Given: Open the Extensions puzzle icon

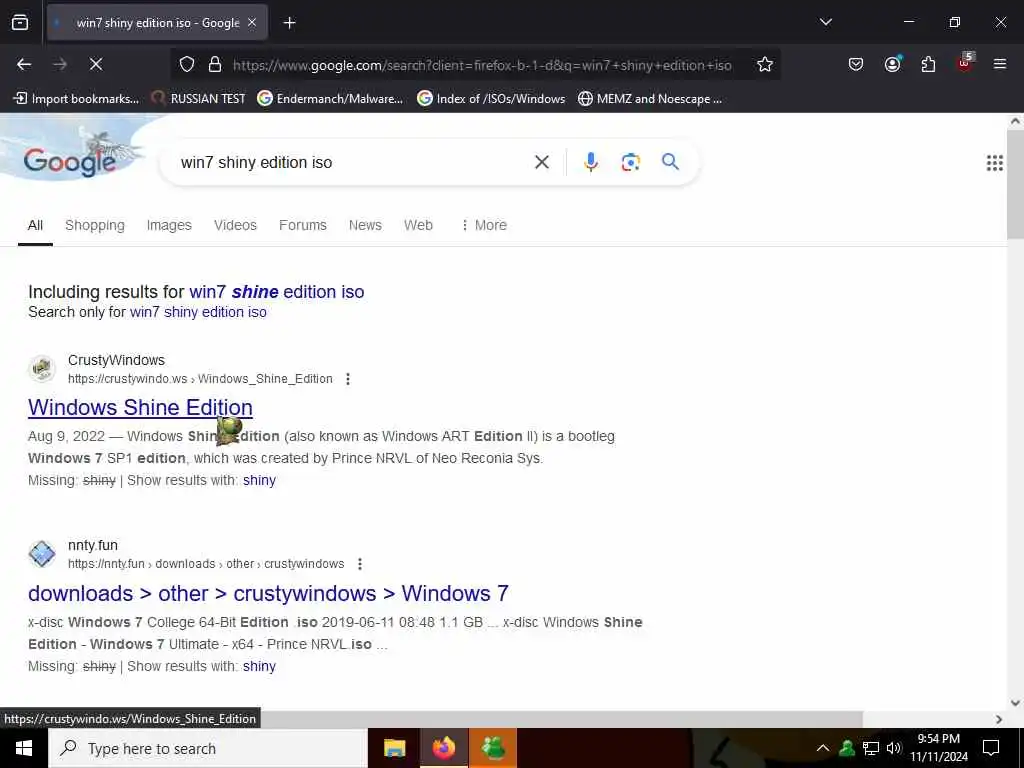Looking at the screenshot, I should [x=928, y=64].
